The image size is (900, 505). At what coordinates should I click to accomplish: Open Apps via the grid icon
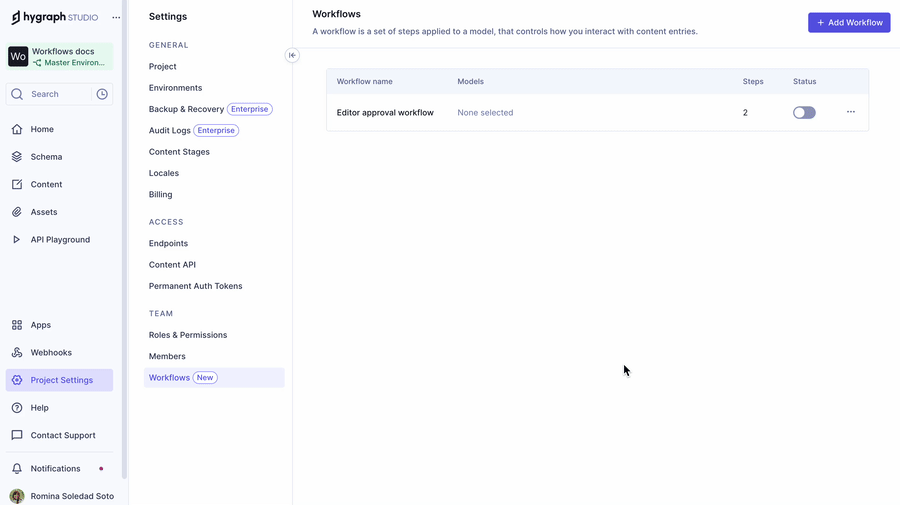[x=17, y=325]
